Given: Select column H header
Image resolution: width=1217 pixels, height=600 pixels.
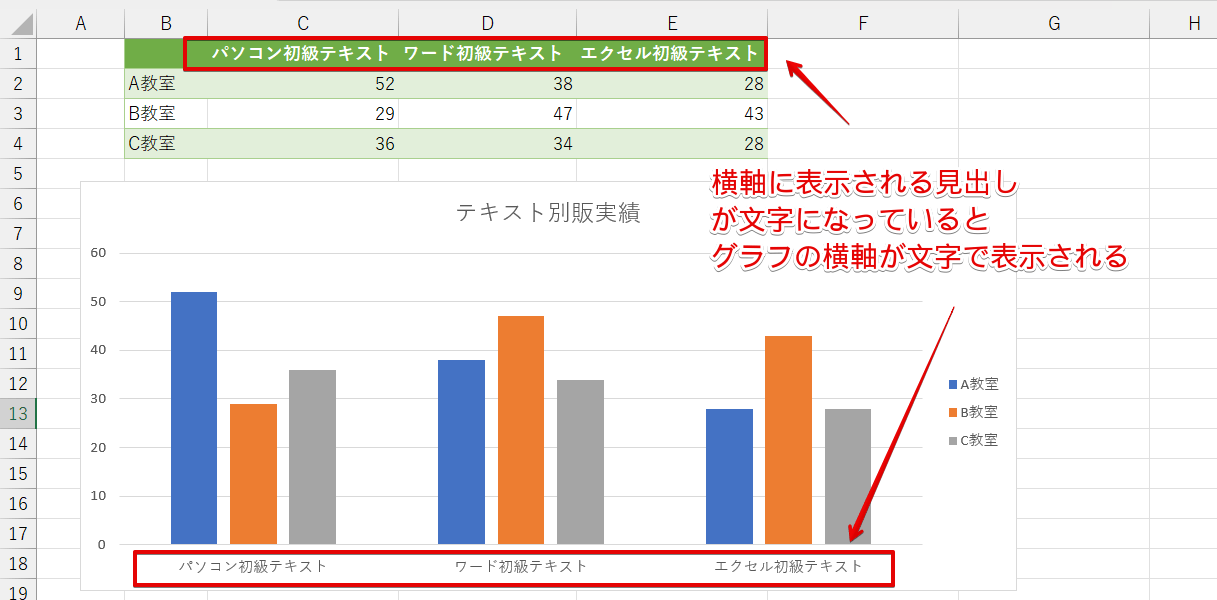Looking at the screenshot, I should 1193,23.
